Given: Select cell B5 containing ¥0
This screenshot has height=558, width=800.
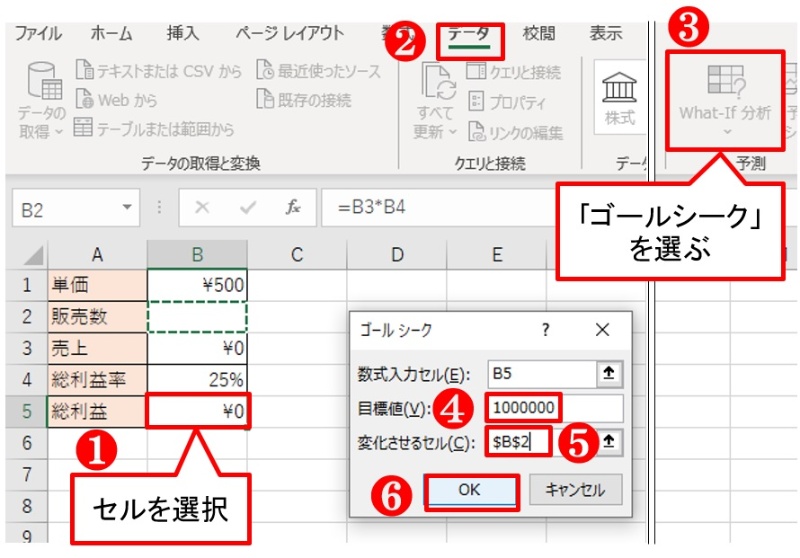Looking at the screenshot, I should click(197, 409).
